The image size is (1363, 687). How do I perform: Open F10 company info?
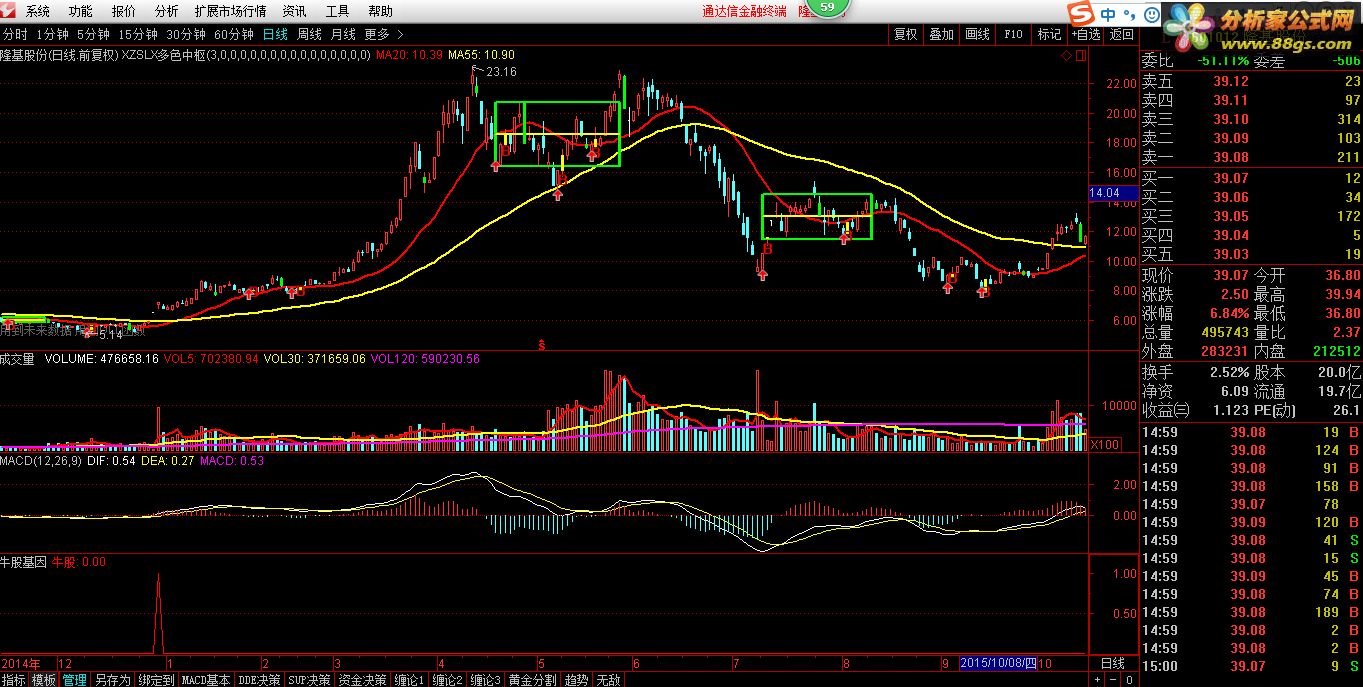[x=1013, y=34]
